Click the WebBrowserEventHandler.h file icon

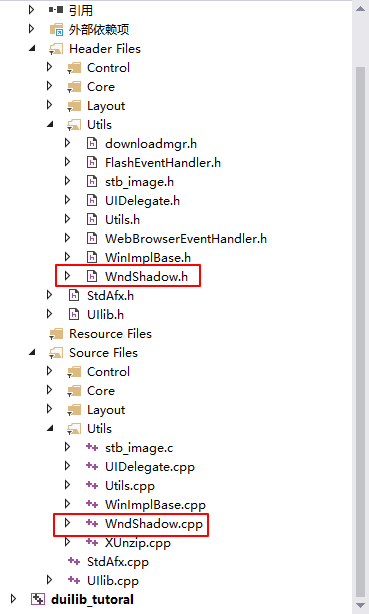92,238
